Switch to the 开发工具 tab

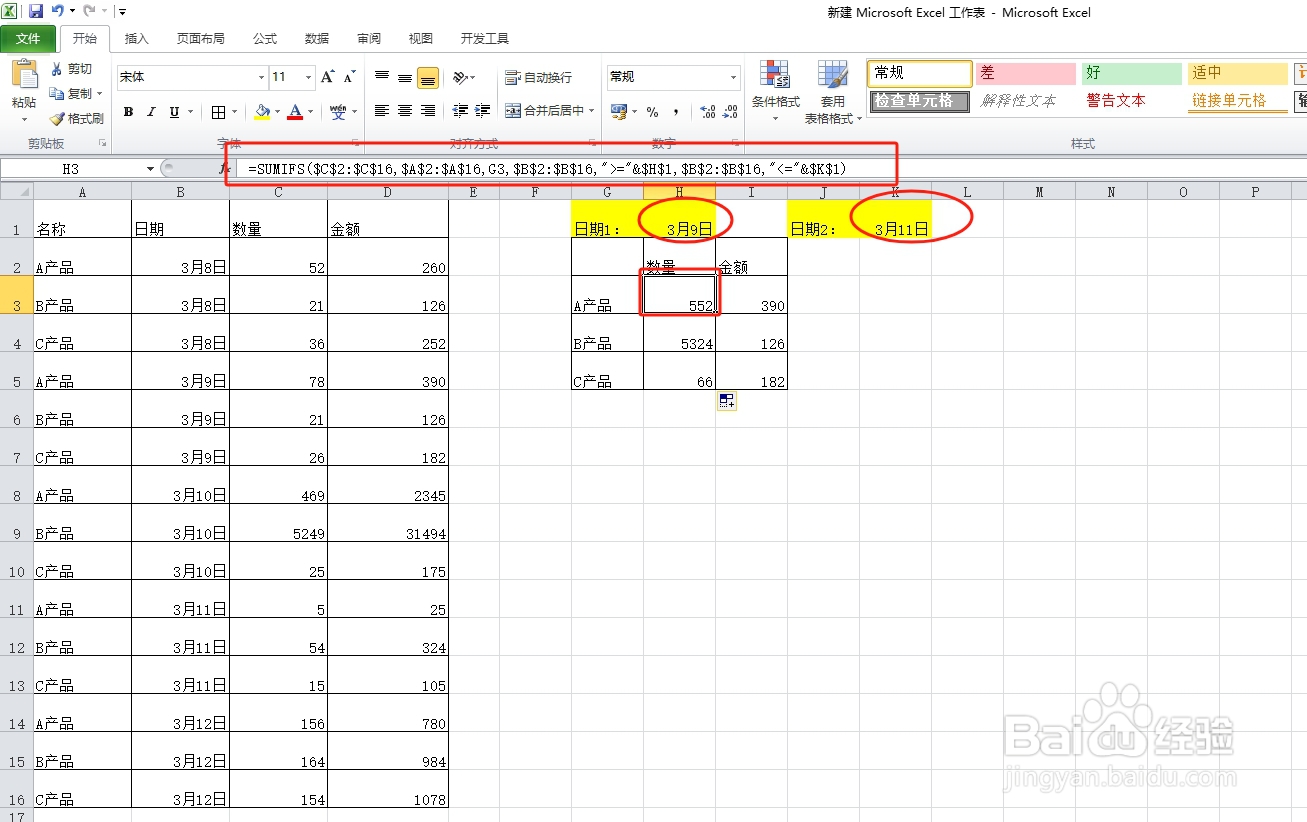click(485, 39)
